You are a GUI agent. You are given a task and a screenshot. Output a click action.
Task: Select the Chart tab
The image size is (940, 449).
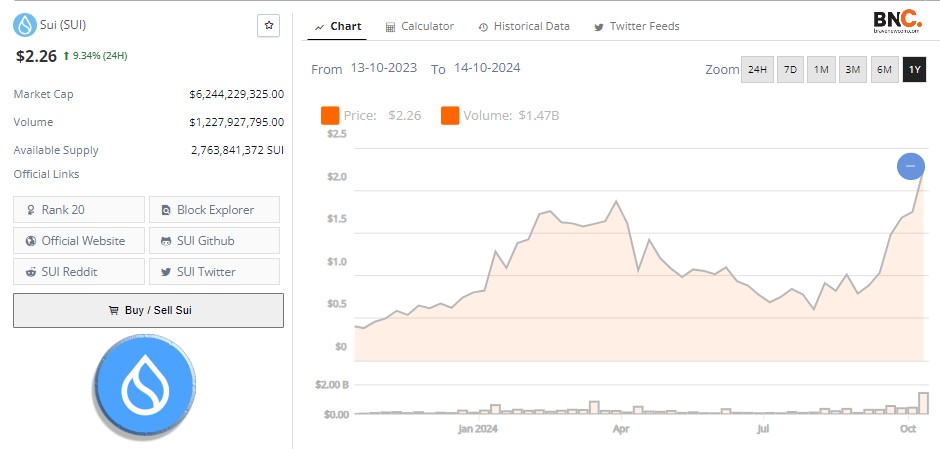pyautogui.click(x=338, y=26)
